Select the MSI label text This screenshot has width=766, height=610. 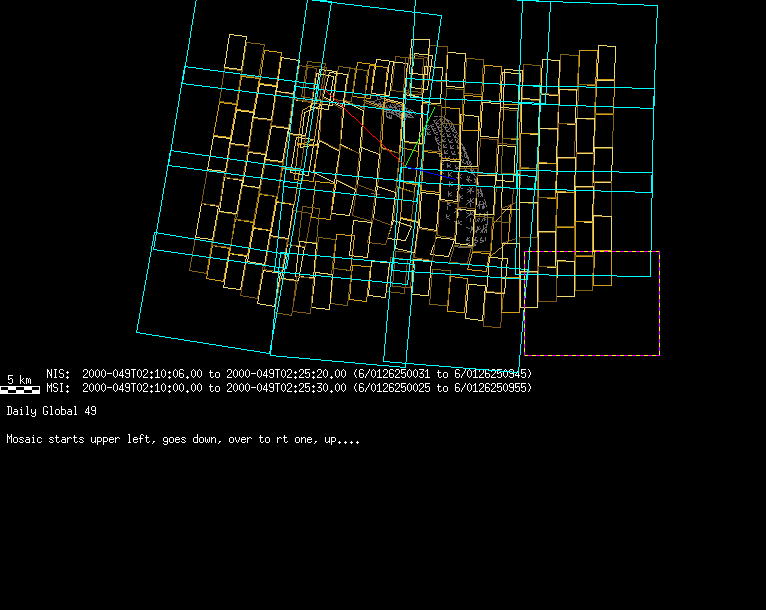58,387
